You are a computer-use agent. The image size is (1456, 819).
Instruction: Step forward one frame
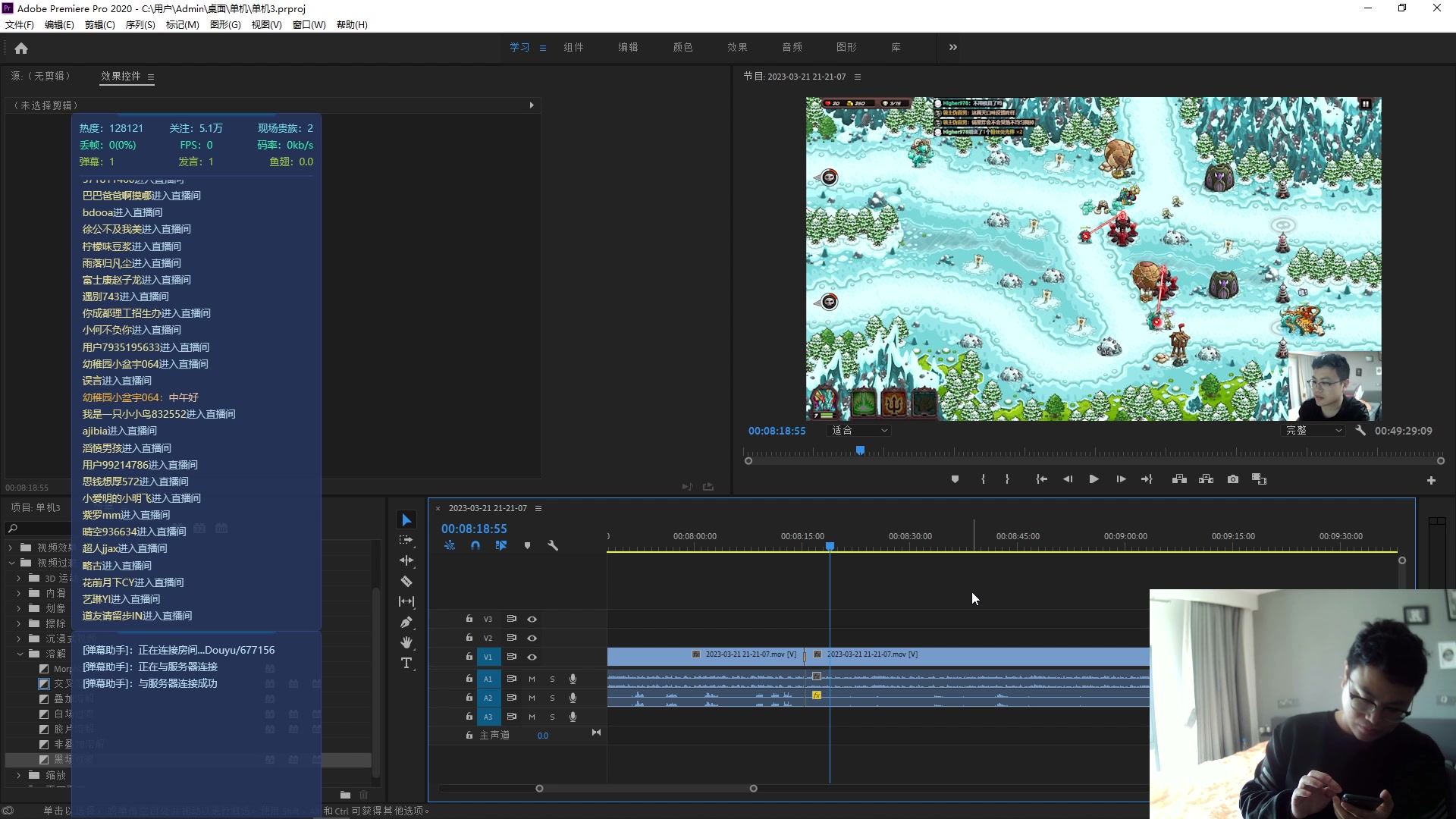[1121, 479]
